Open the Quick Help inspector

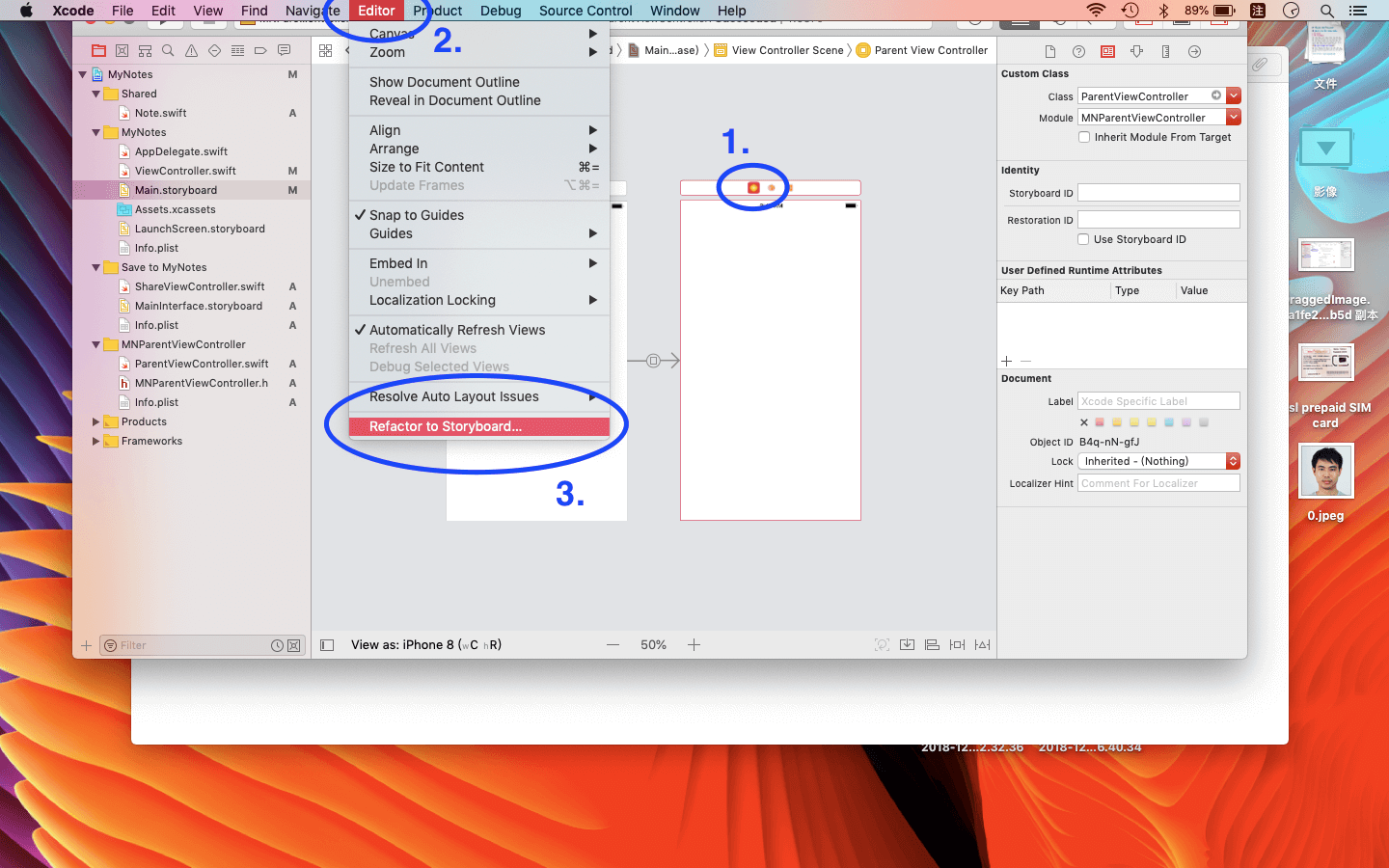coord(1079,51)
